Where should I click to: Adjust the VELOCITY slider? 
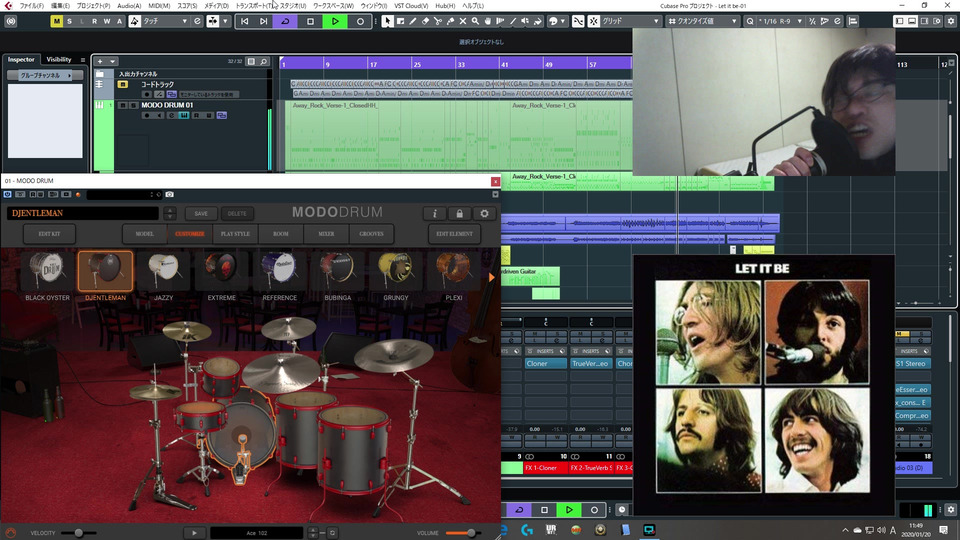(x=78, y=533)
